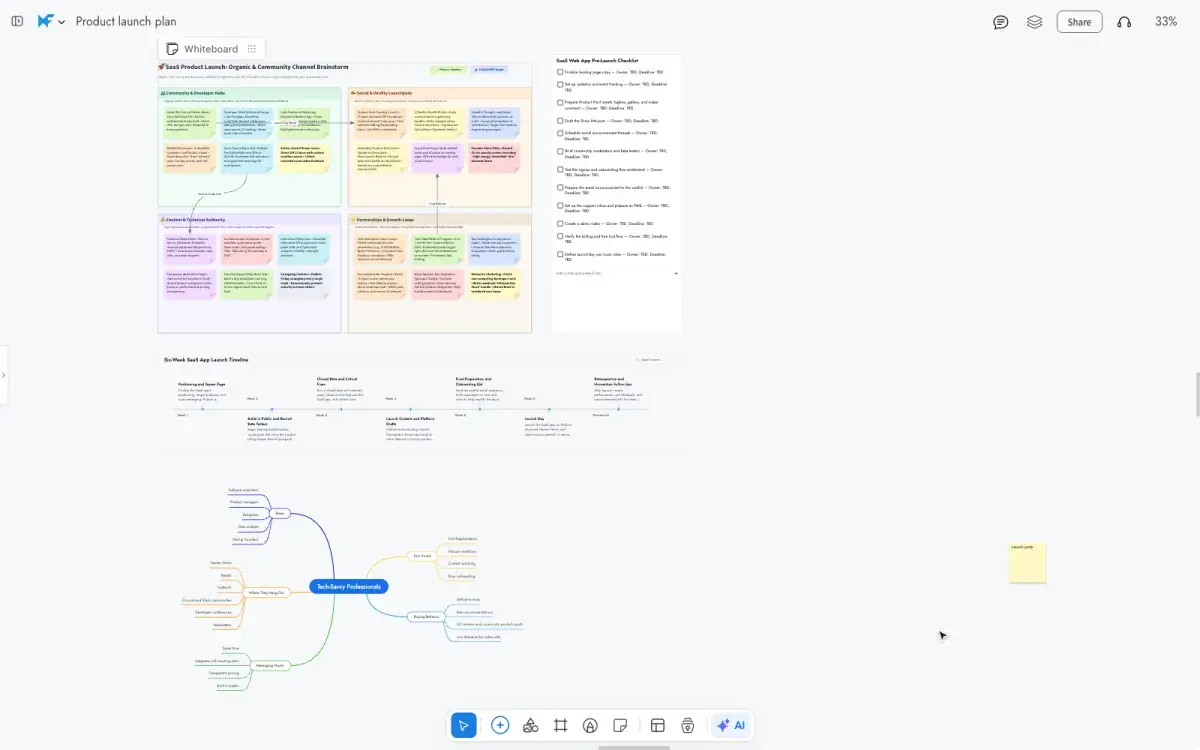The height and width of the screenshot is (750, 1200).
Task: Select the shapes tool
Action: tap(531, 726)
